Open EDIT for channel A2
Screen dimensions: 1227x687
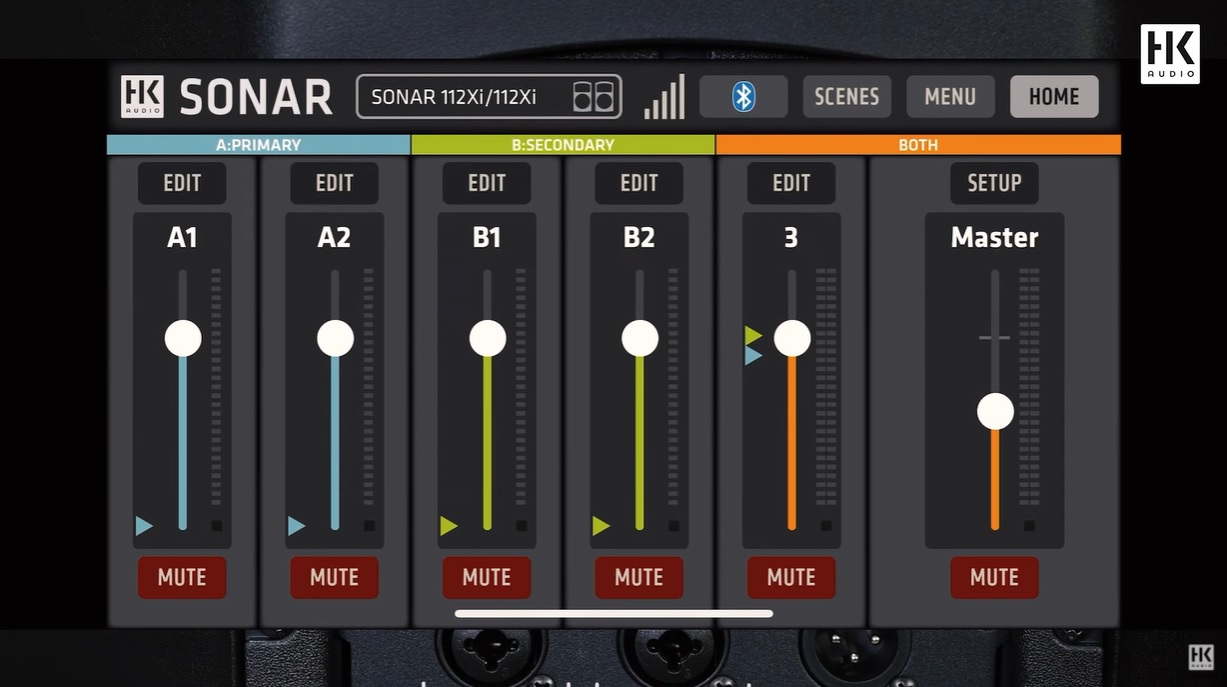(x=334, y=183)
